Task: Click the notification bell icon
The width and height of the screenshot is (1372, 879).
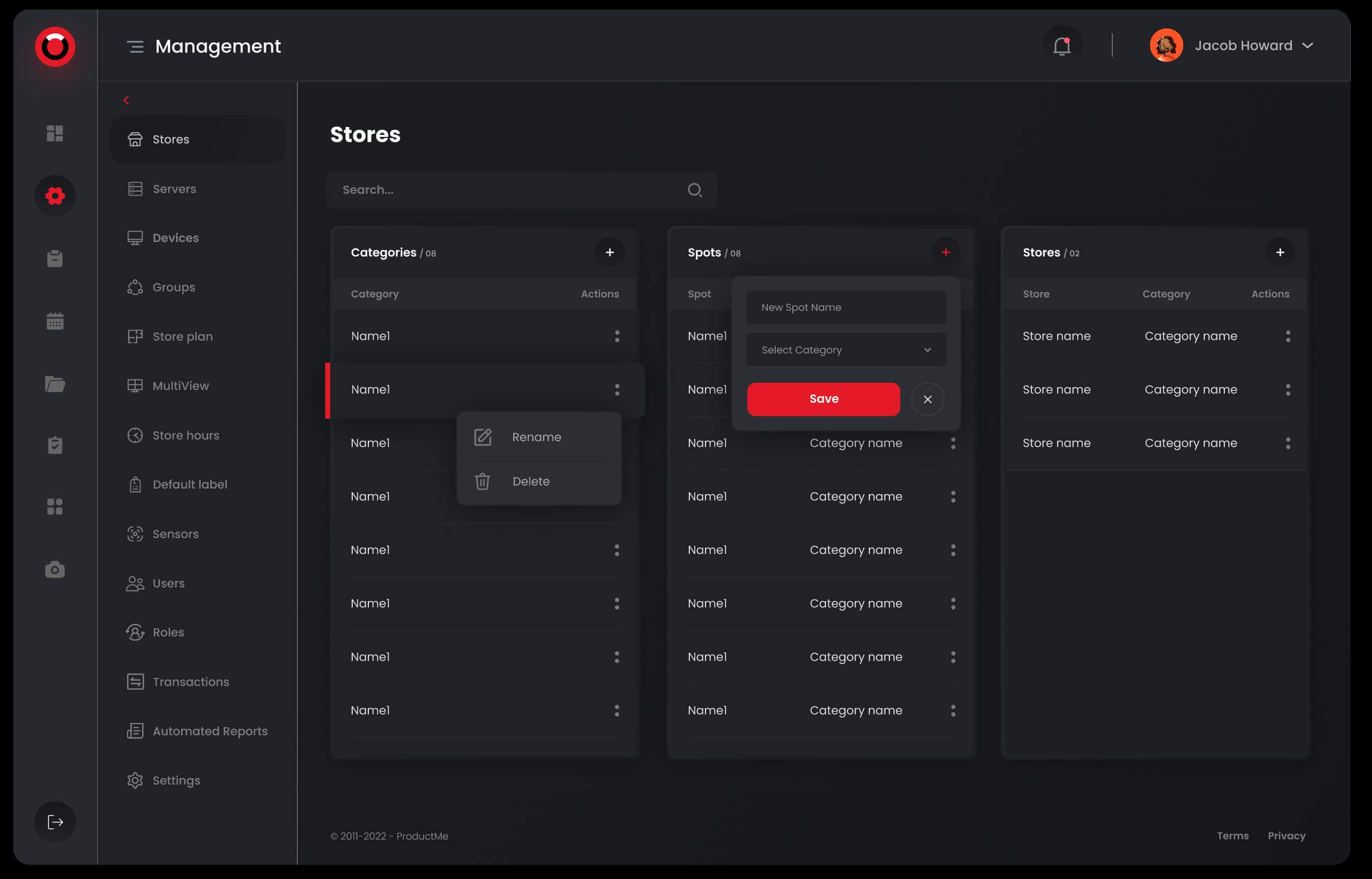Action: pos(1062,46)
